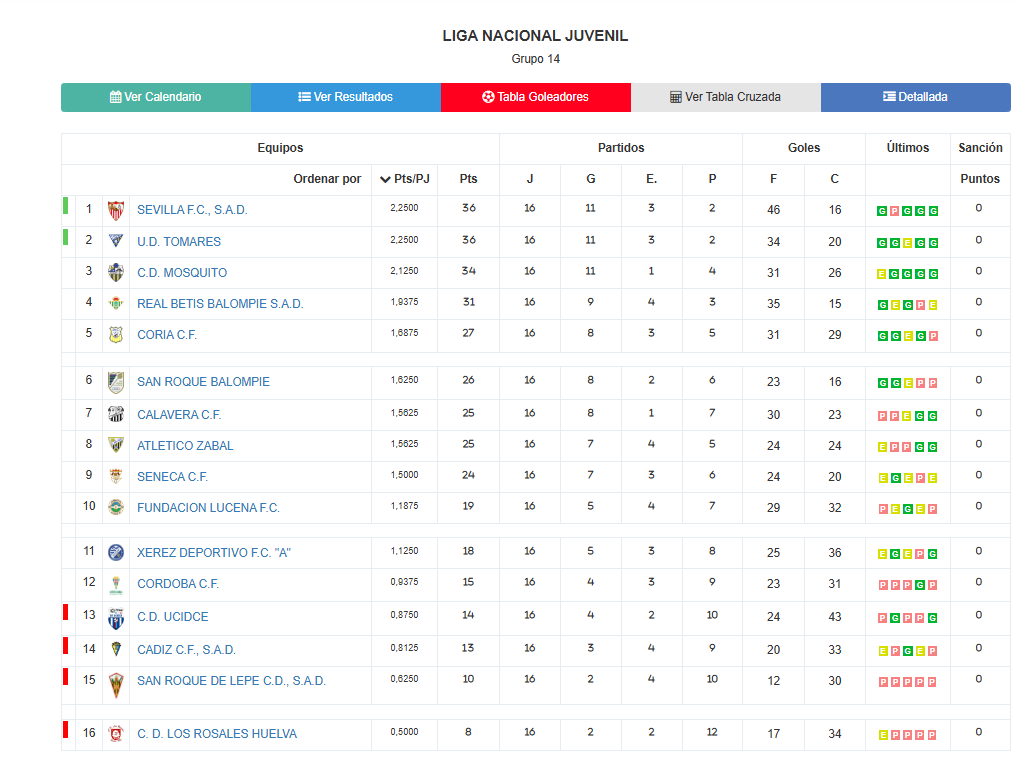Open CADIZ C.F., S.A.D. team link
This screenshot has width=1022, height=767.
(x=186, y=650)
